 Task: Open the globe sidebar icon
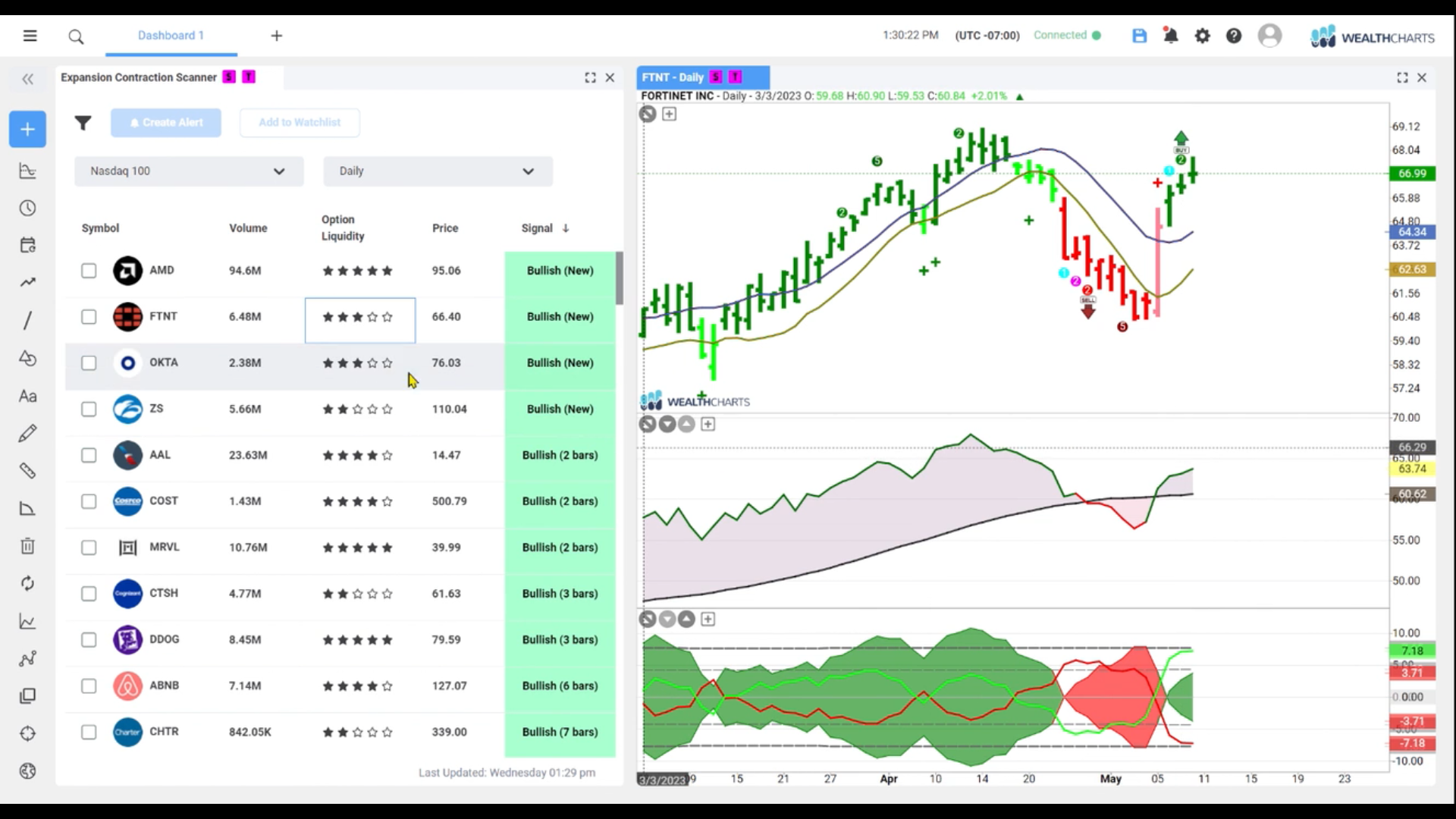pyautogui.click(x=27, y=771)
